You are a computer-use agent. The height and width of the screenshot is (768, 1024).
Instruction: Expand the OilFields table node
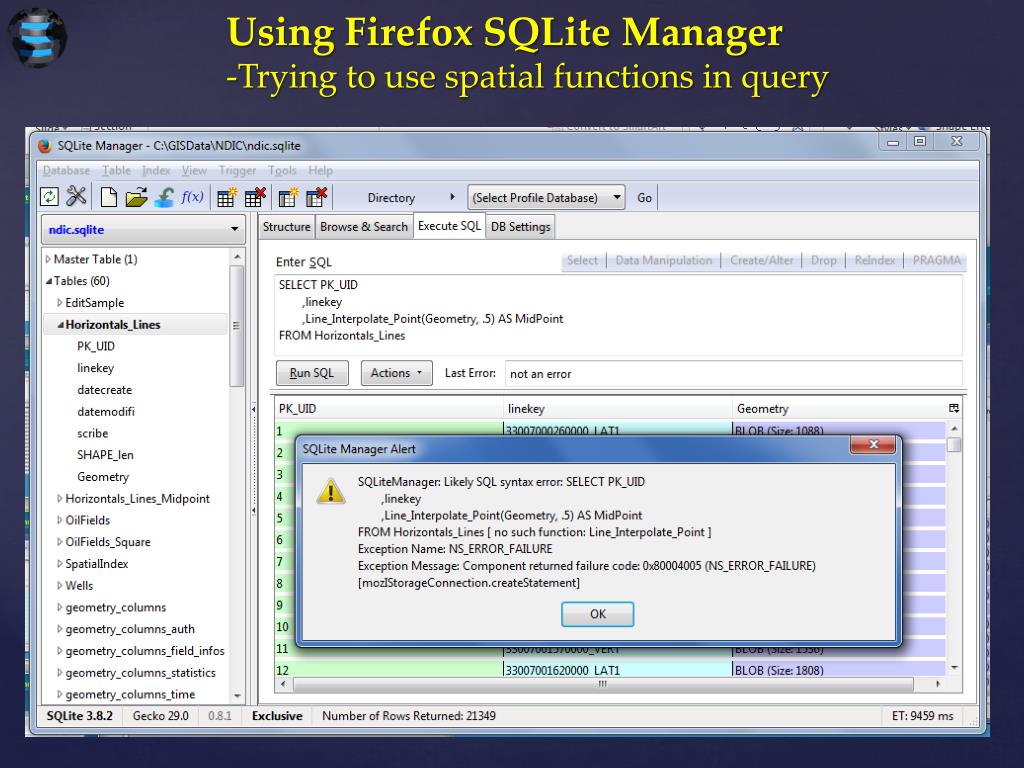click(59, 520)
